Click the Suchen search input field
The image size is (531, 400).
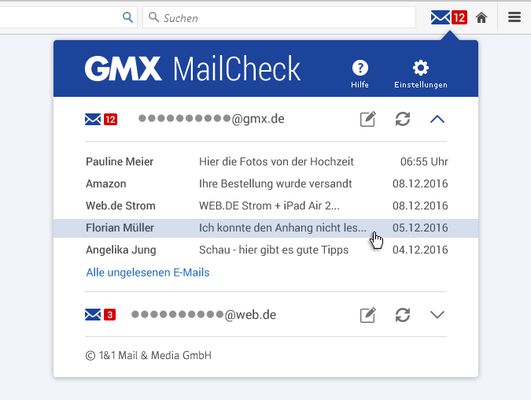(x=279, y=18)
